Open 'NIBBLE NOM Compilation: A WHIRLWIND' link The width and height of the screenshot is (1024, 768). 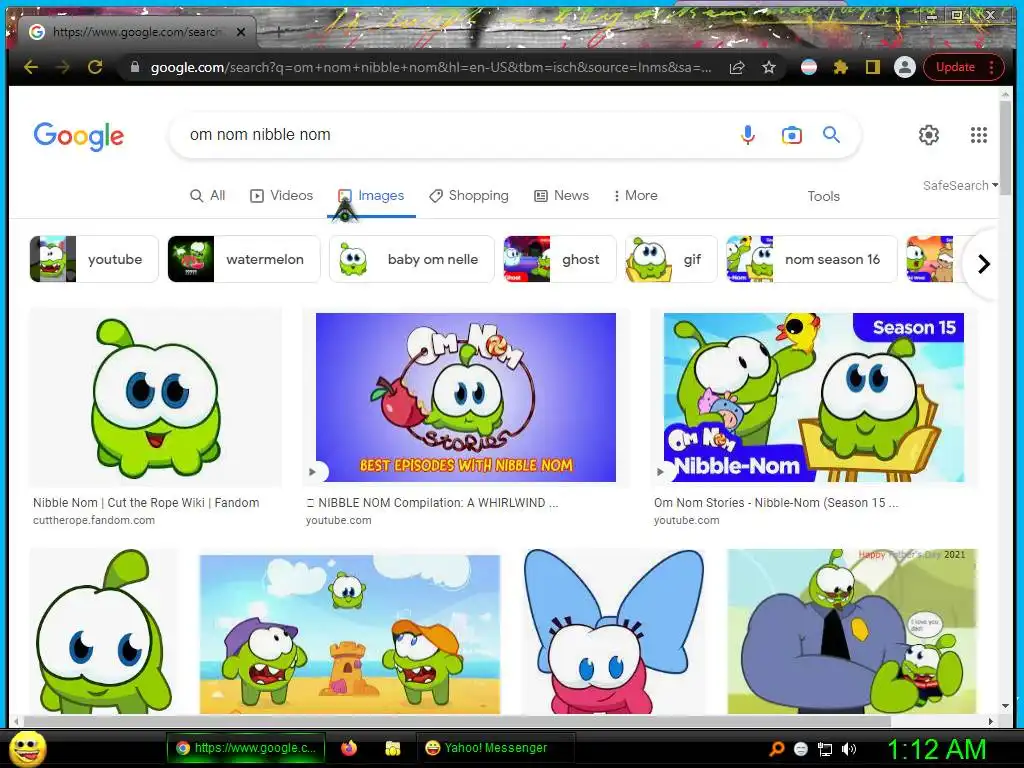coord(432,503)
